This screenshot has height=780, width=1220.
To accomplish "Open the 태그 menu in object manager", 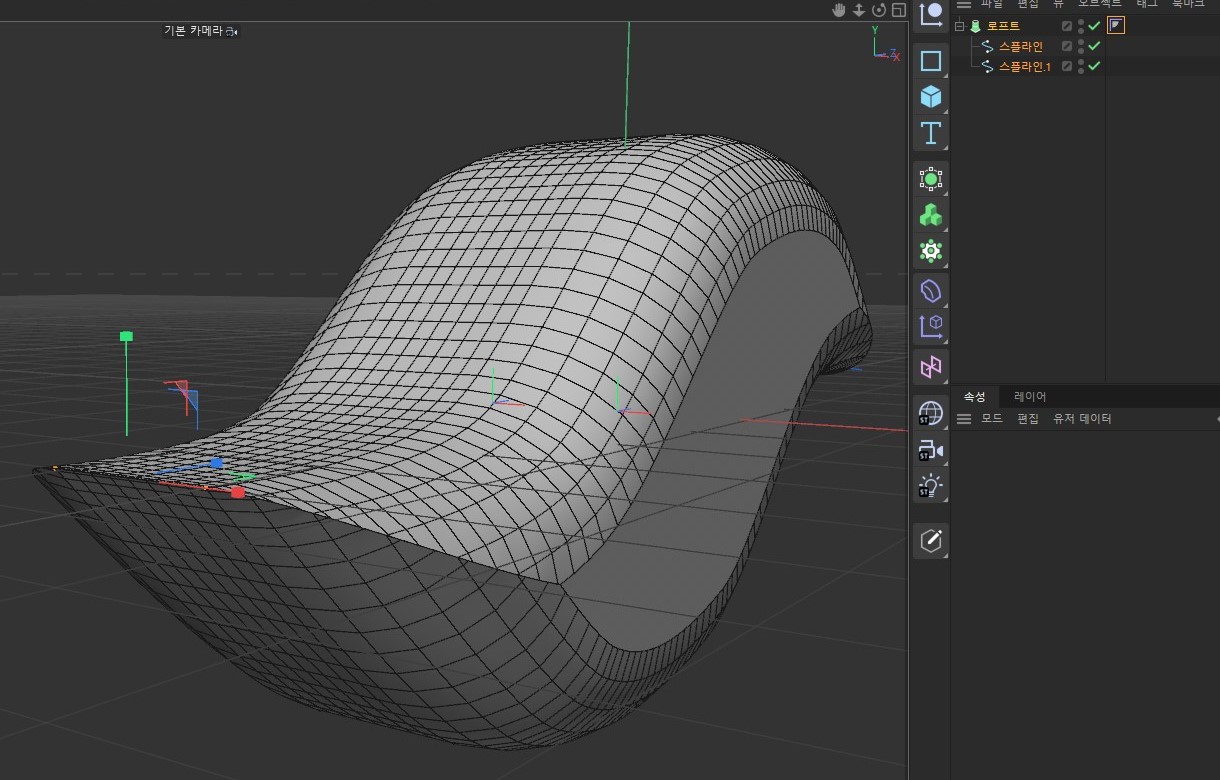I will 1147,4.
